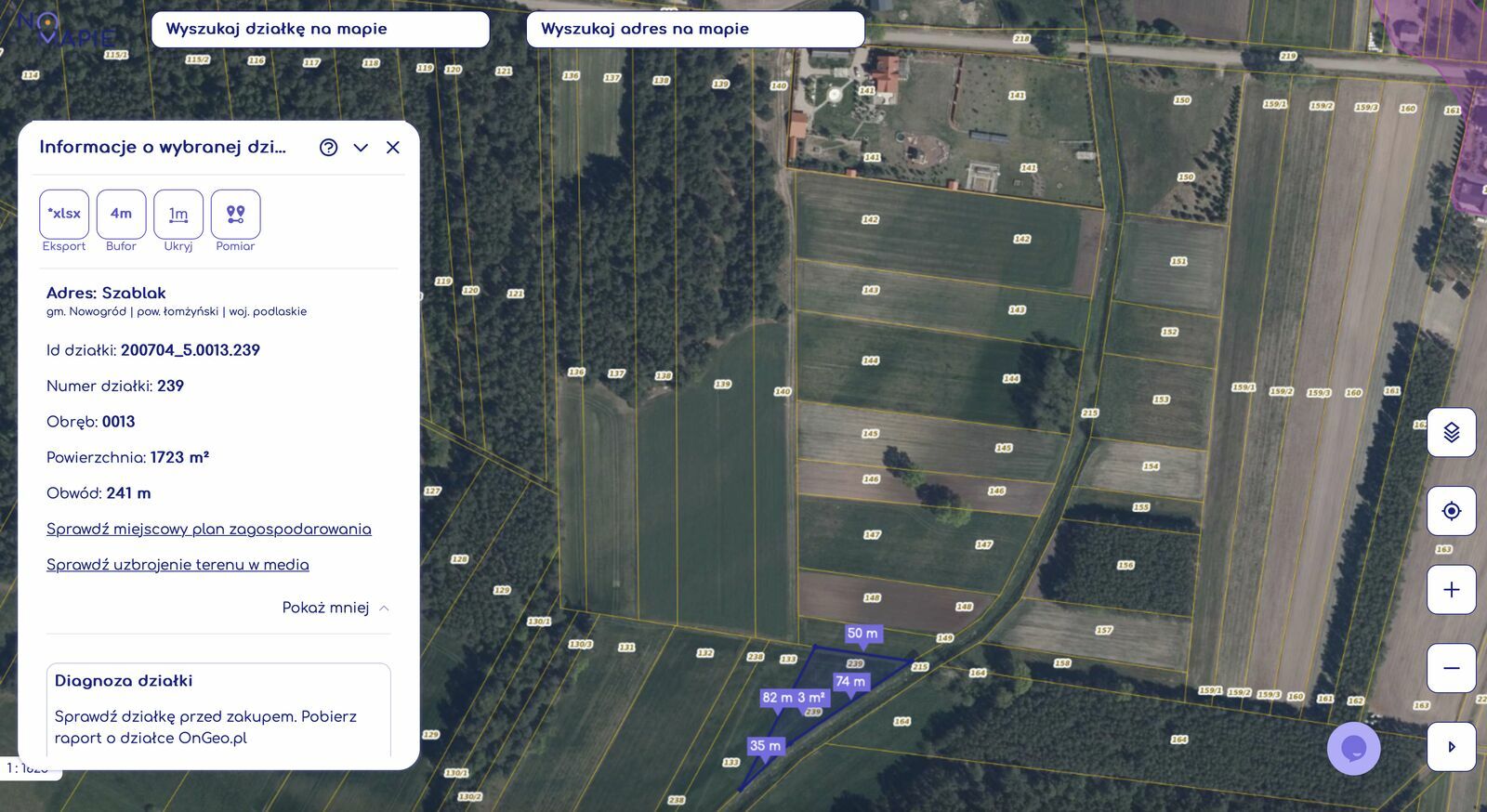The height and width of the screenshot is (812, 1487).
Task: Toggle Ukryj measurements button
Action: (178, 214)
